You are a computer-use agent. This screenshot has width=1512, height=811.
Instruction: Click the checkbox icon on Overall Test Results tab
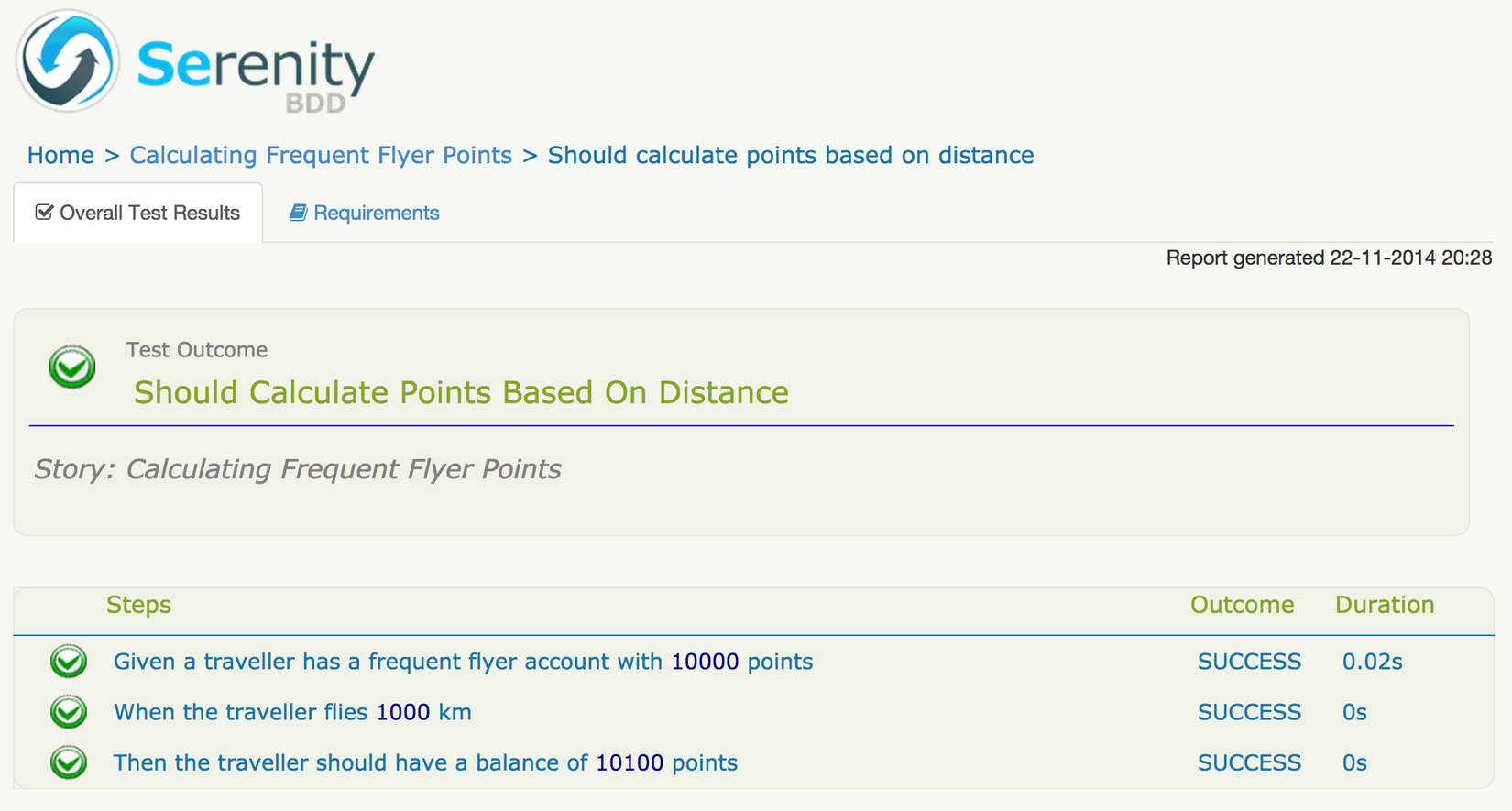(x=44, y=213)
